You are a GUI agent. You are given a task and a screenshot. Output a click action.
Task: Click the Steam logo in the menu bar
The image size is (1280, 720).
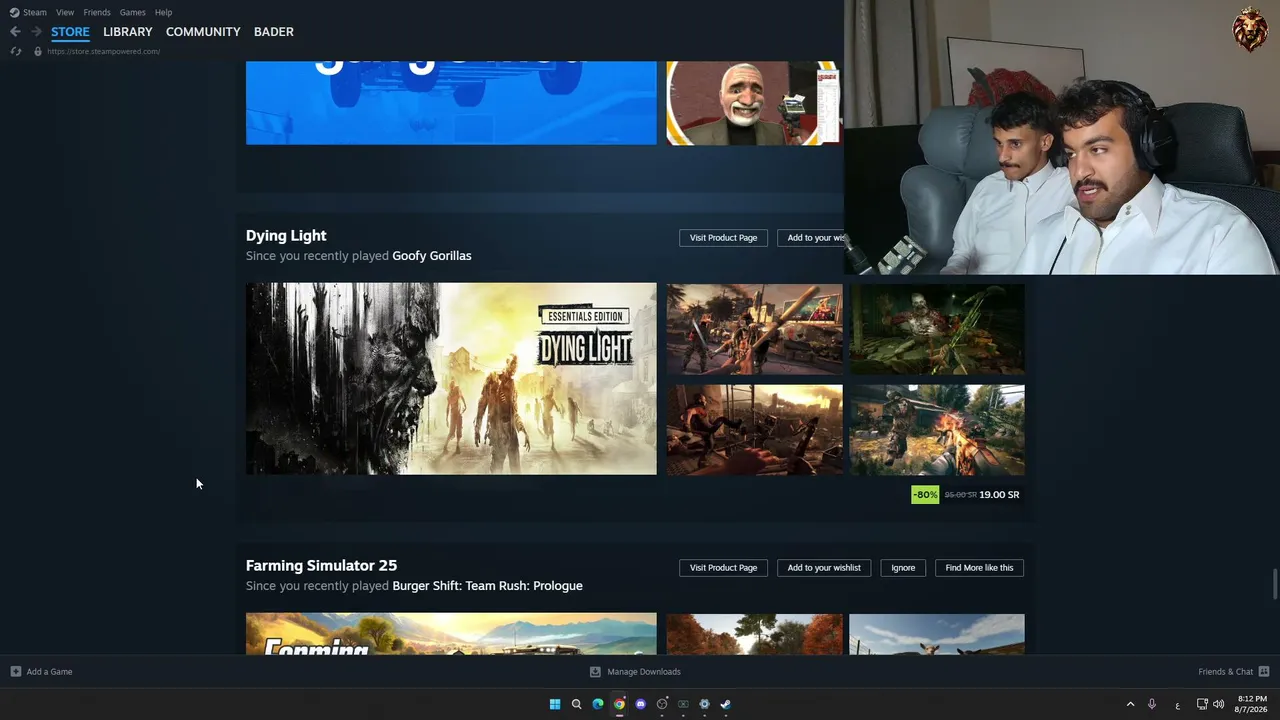pyautogui.click(x=14, y=12)
